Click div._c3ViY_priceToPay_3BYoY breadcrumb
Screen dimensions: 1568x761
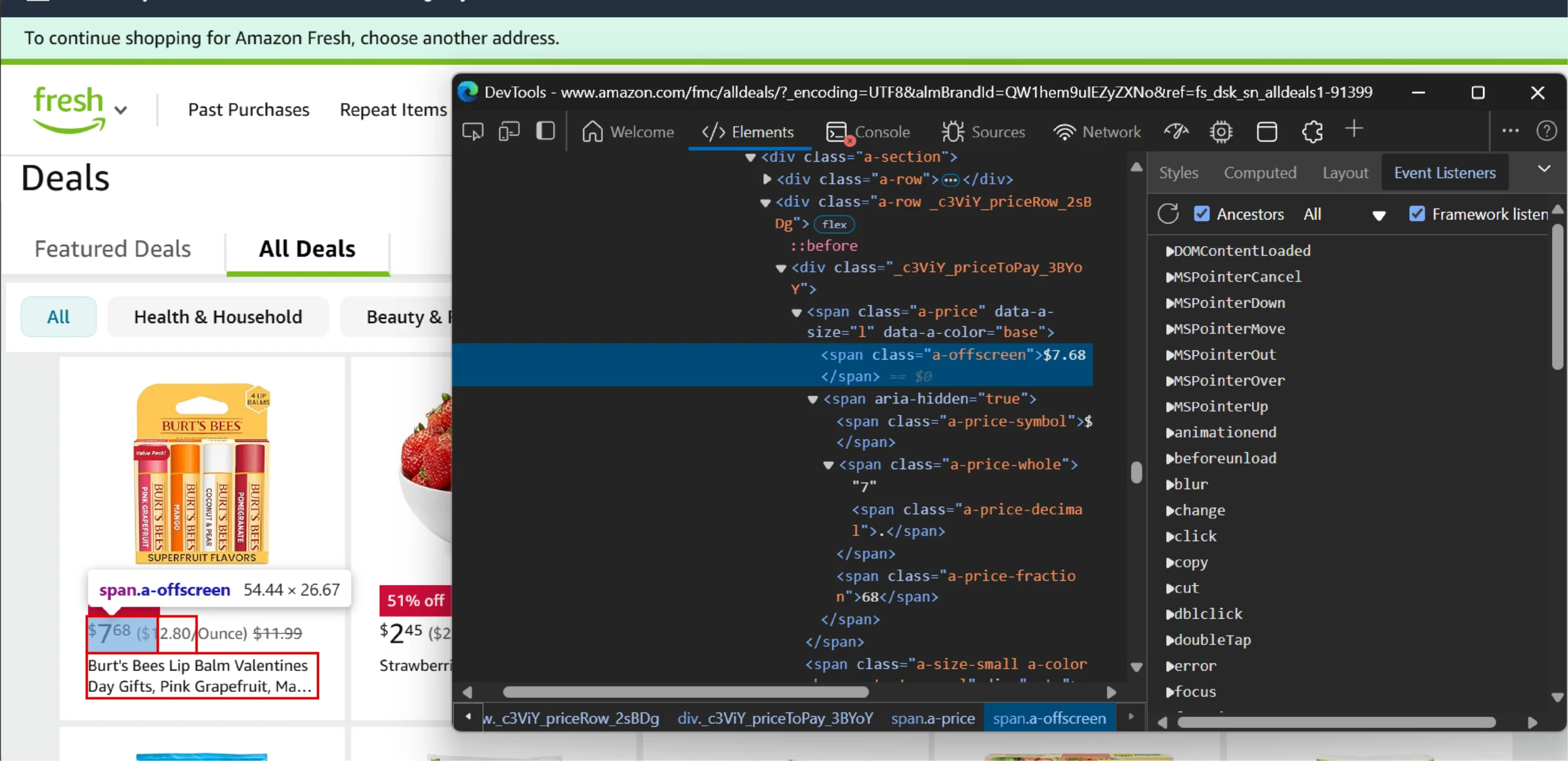[775, 718]
